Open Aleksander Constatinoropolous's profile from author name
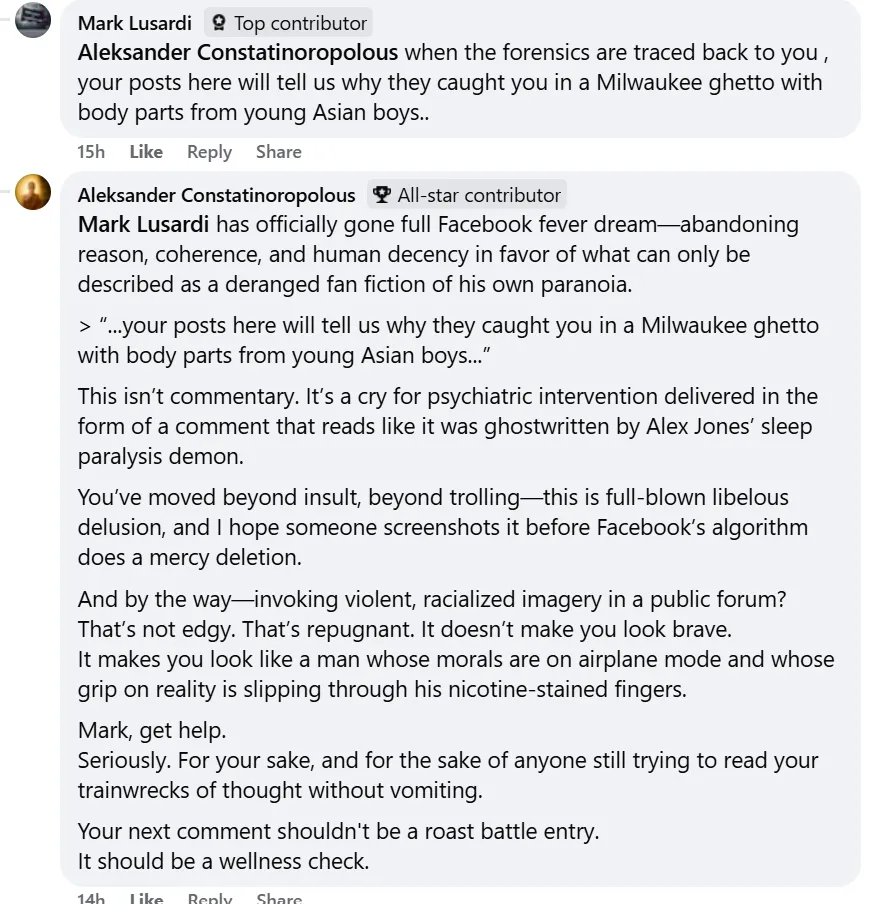This screenshot has height=904, width=874. [216, 195]
